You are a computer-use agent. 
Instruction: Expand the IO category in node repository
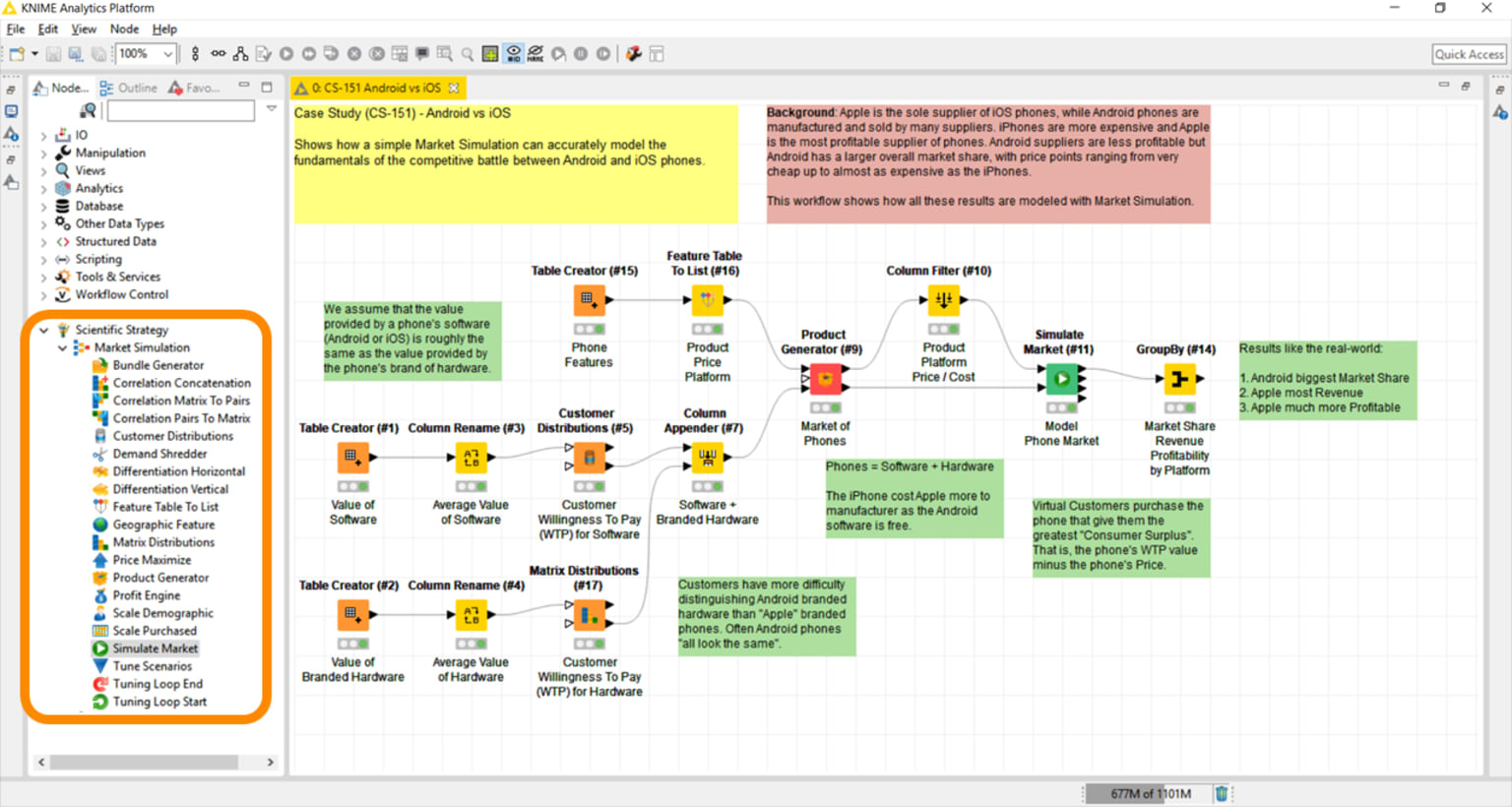(x=43, y=135)
